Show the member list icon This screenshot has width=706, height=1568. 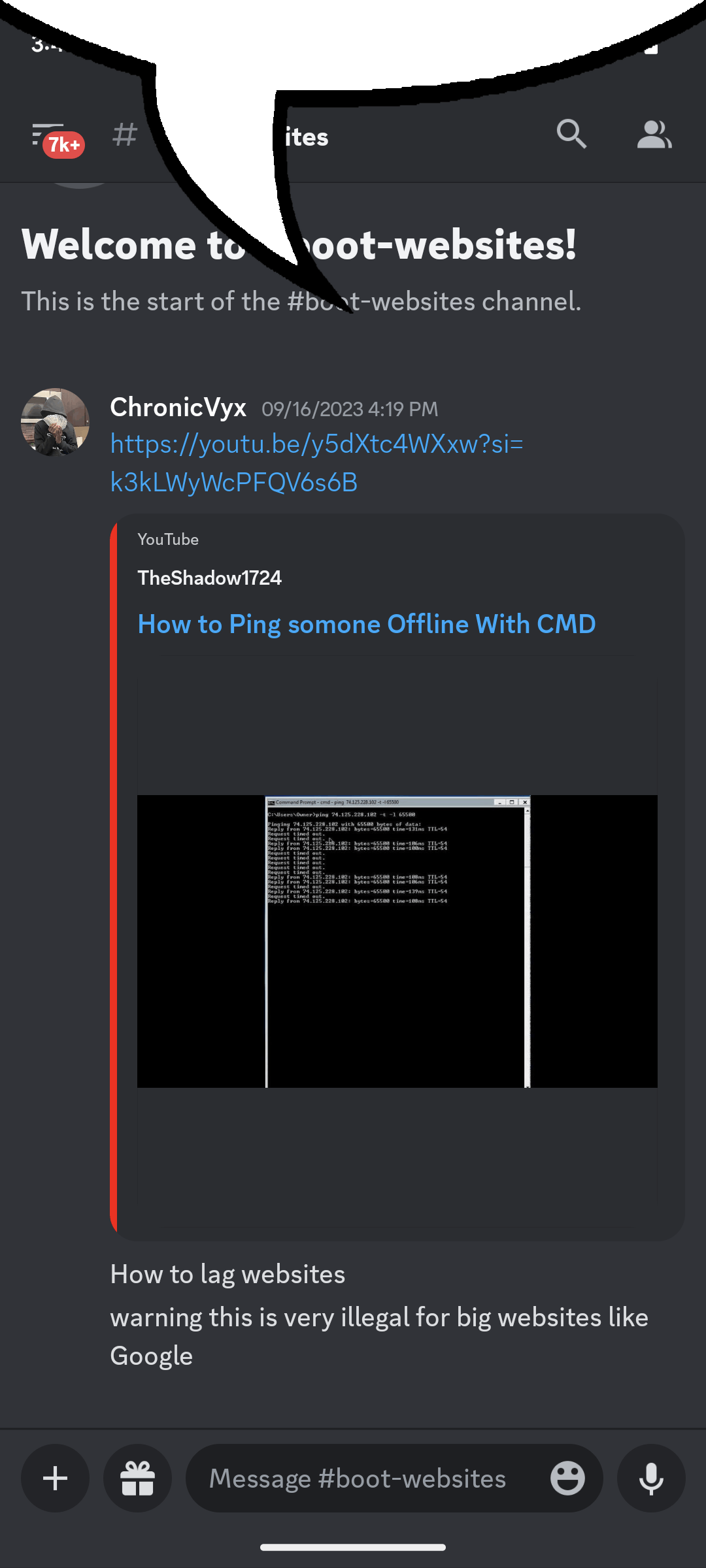click(654, 135)
